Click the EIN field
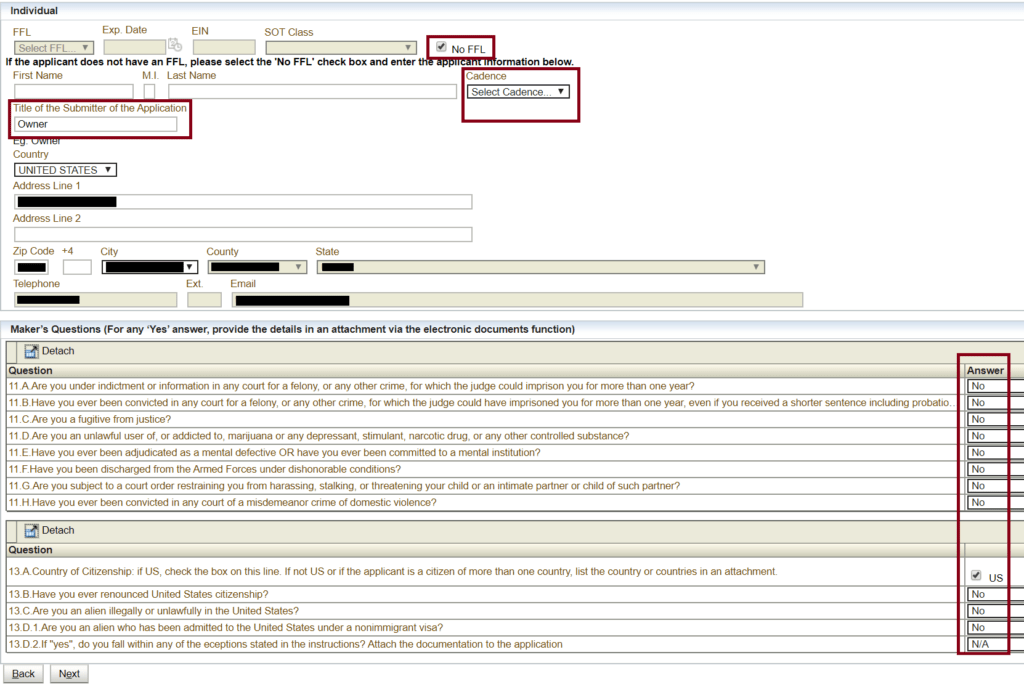 [x=224, y=47]
